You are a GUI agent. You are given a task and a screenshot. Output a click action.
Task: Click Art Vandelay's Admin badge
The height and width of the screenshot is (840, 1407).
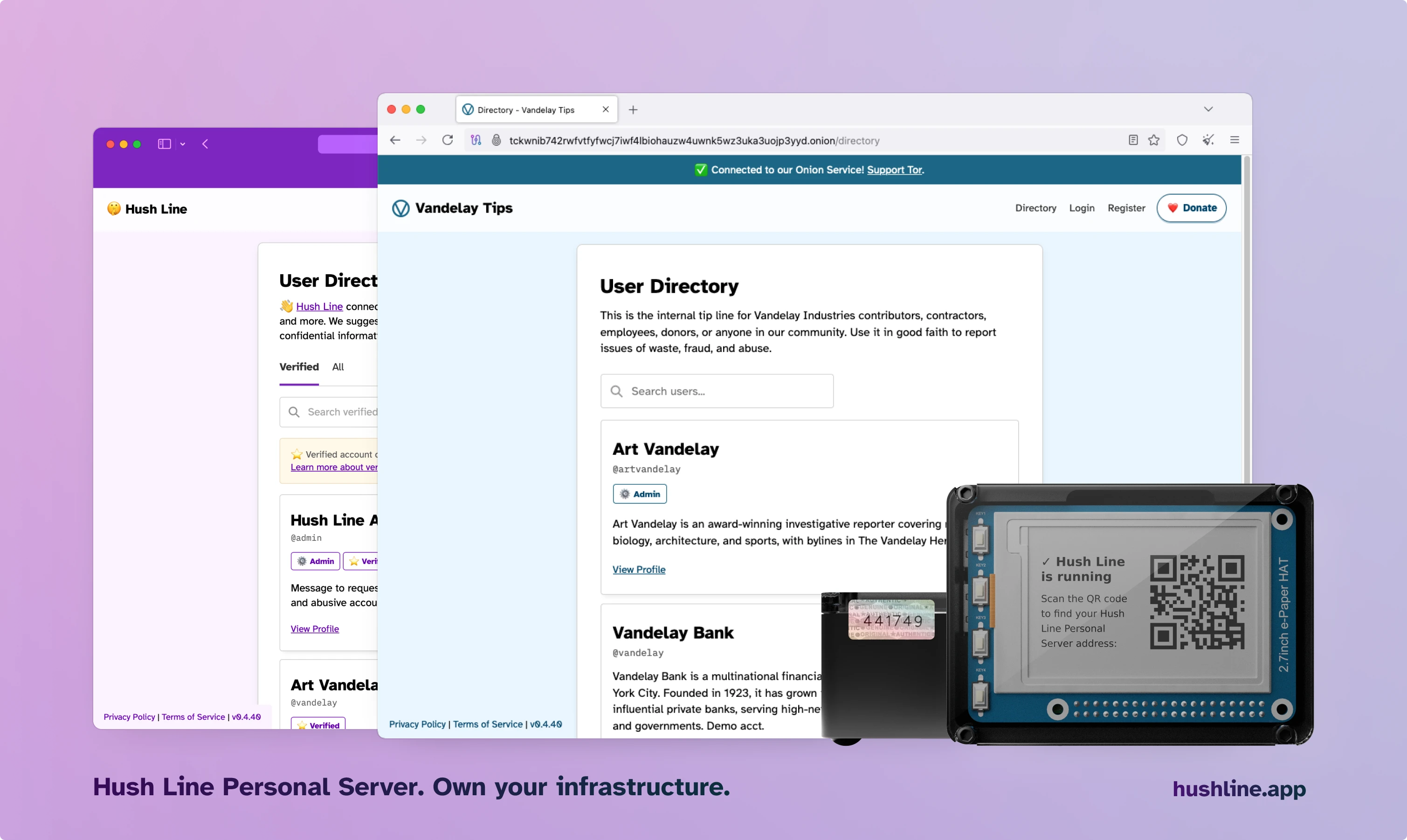click(640, 494)
